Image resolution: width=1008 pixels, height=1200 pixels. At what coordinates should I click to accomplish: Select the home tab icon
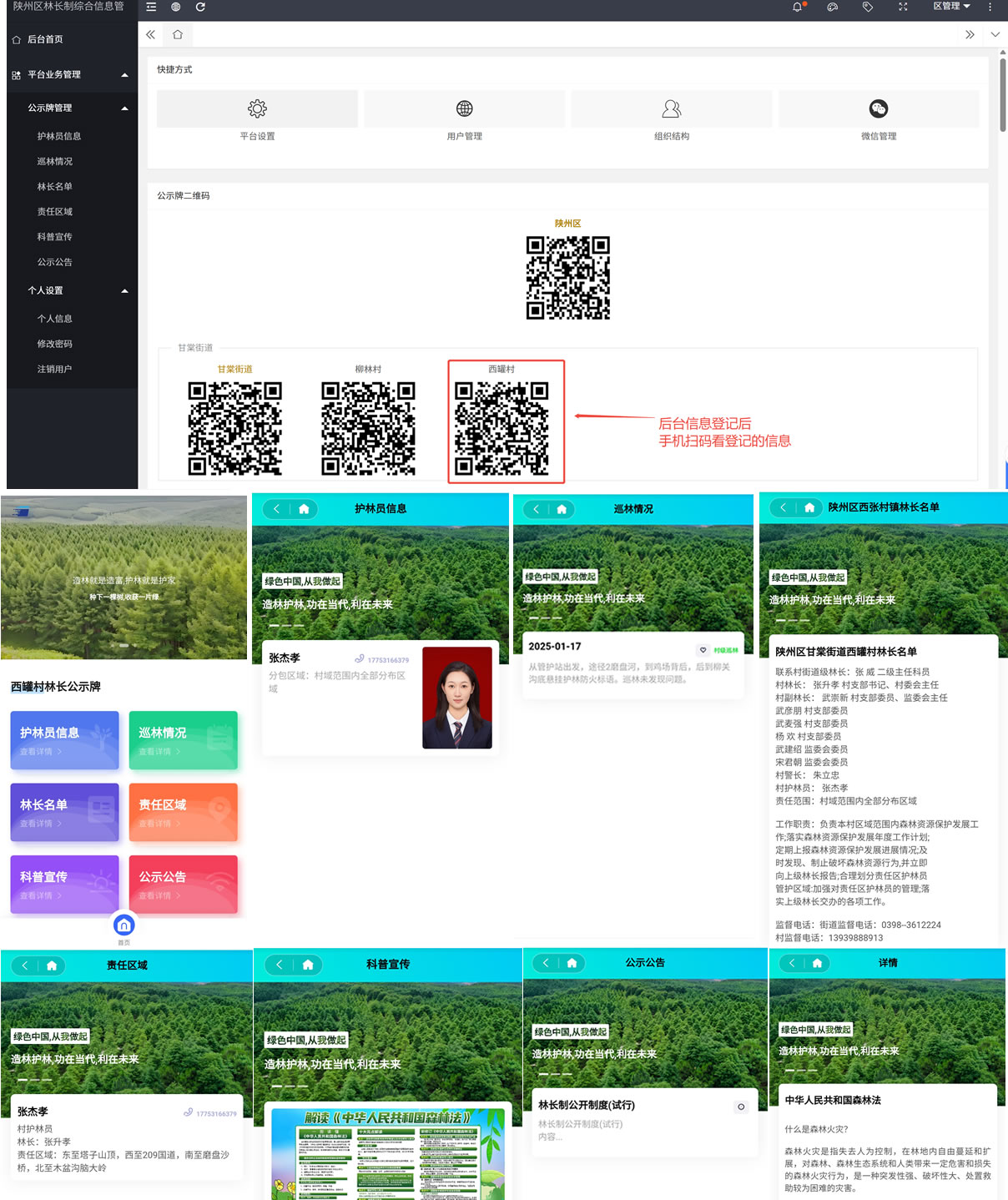(178, 35)
